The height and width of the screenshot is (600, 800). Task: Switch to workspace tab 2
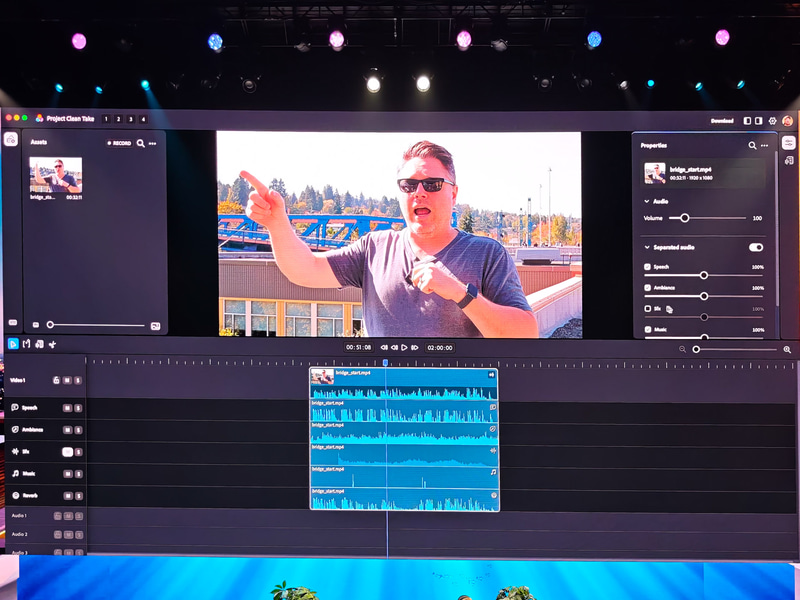118,119
